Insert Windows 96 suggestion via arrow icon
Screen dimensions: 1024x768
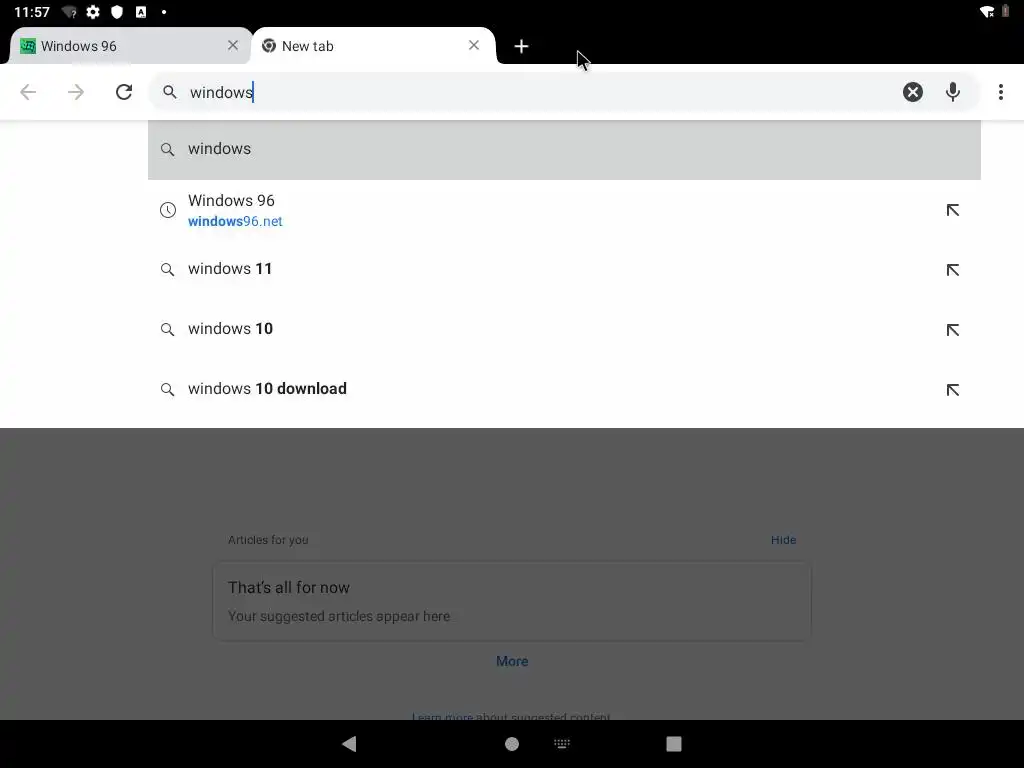953,210
